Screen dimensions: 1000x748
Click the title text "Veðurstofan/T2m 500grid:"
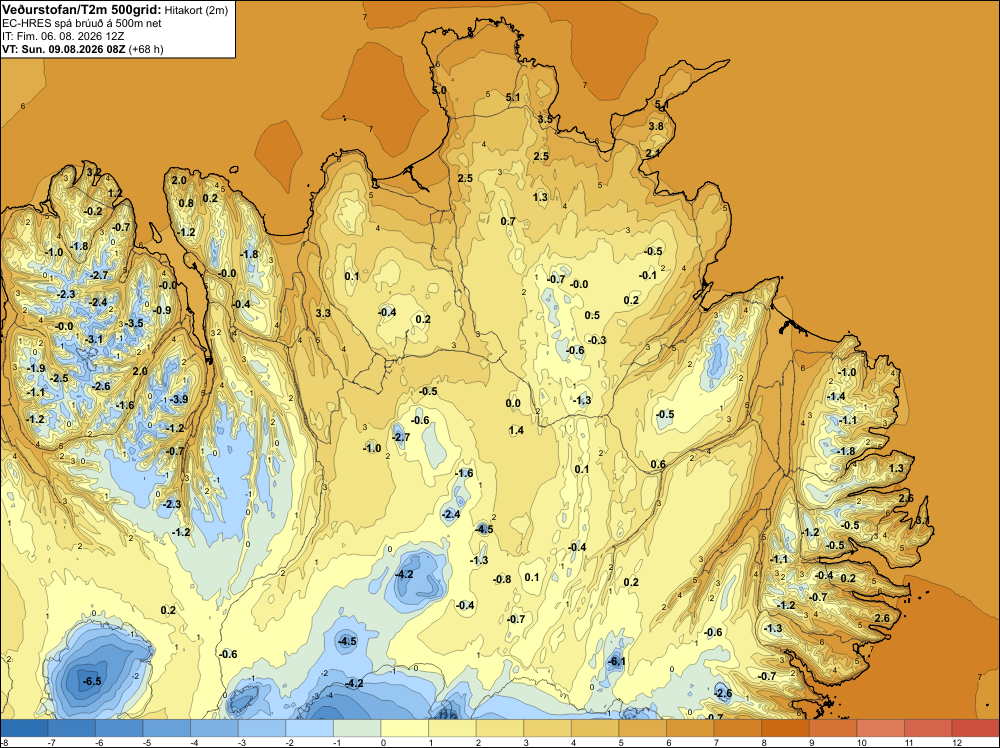82,10
